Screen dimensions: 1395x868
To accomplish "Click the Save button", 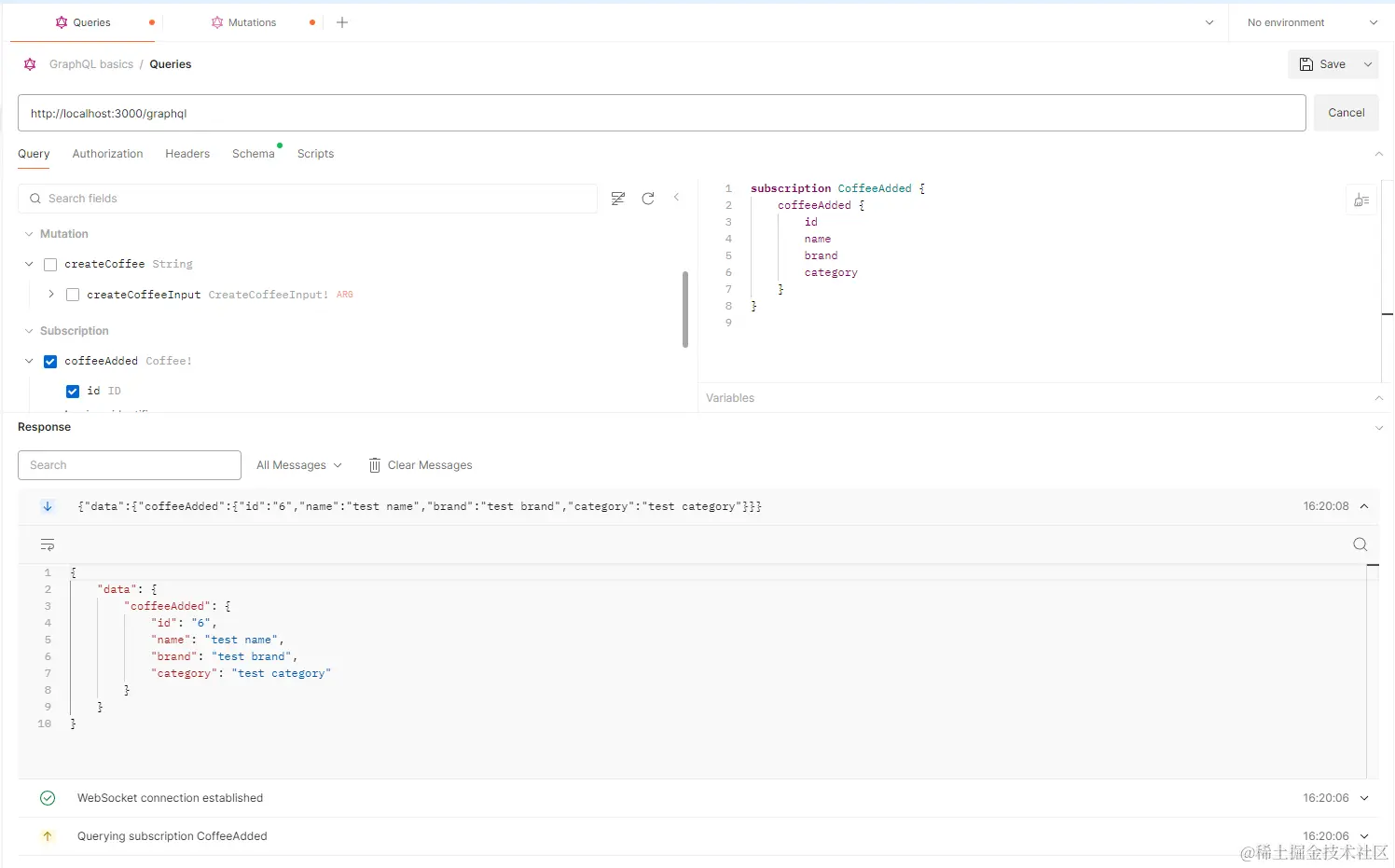I will [x=1322, y=64].
